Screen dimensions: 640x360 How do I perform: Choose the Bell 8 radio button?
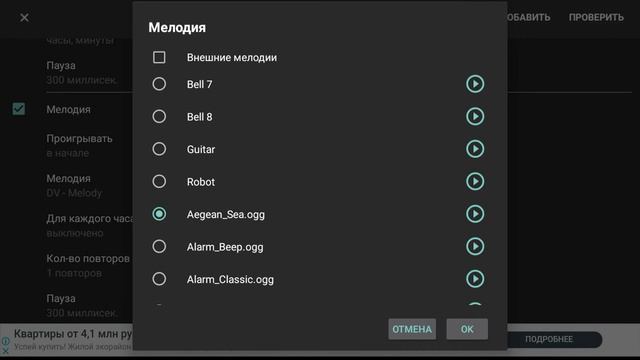click(x=159, y=117)
